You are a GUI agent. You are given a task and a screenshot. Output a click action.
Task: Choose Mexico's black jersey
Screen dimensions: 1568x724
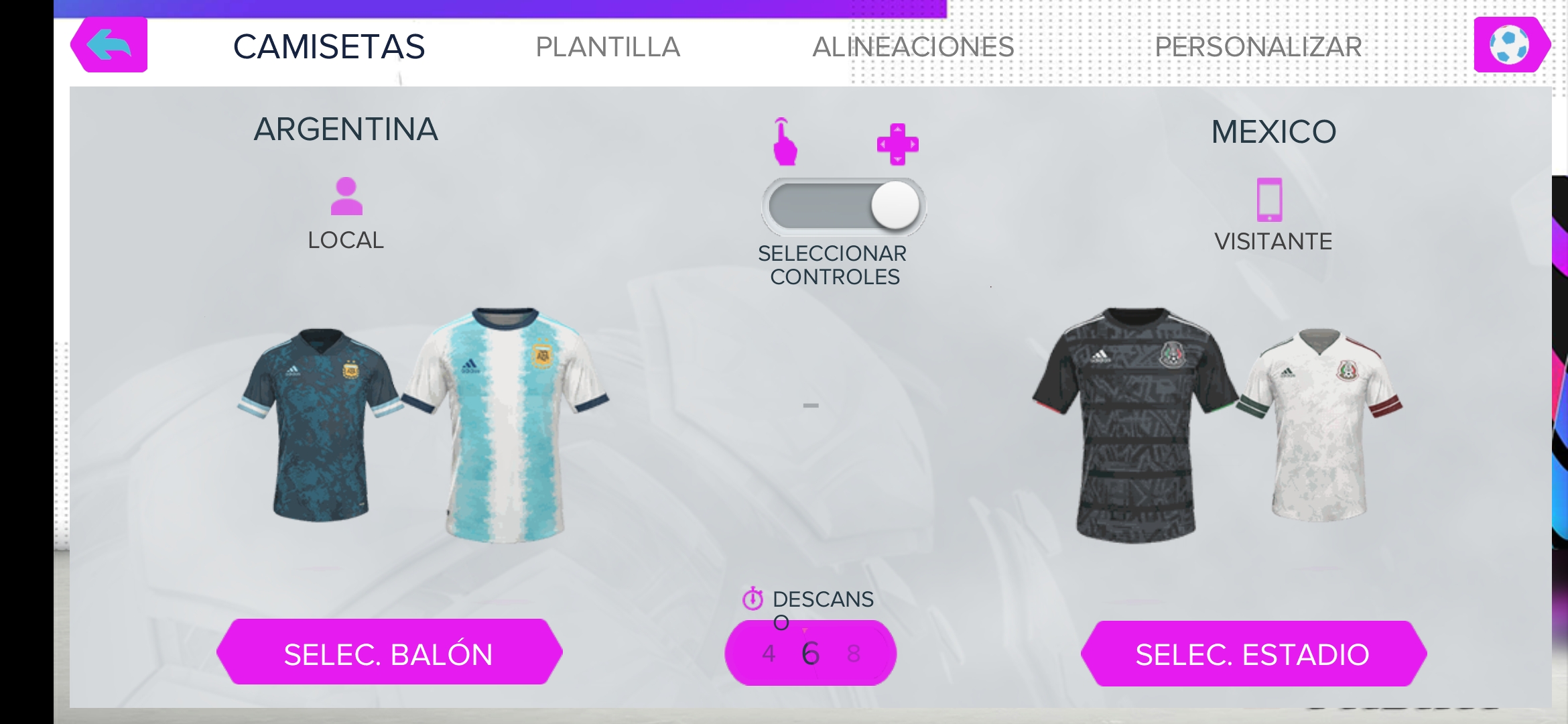pos(1136,424)
